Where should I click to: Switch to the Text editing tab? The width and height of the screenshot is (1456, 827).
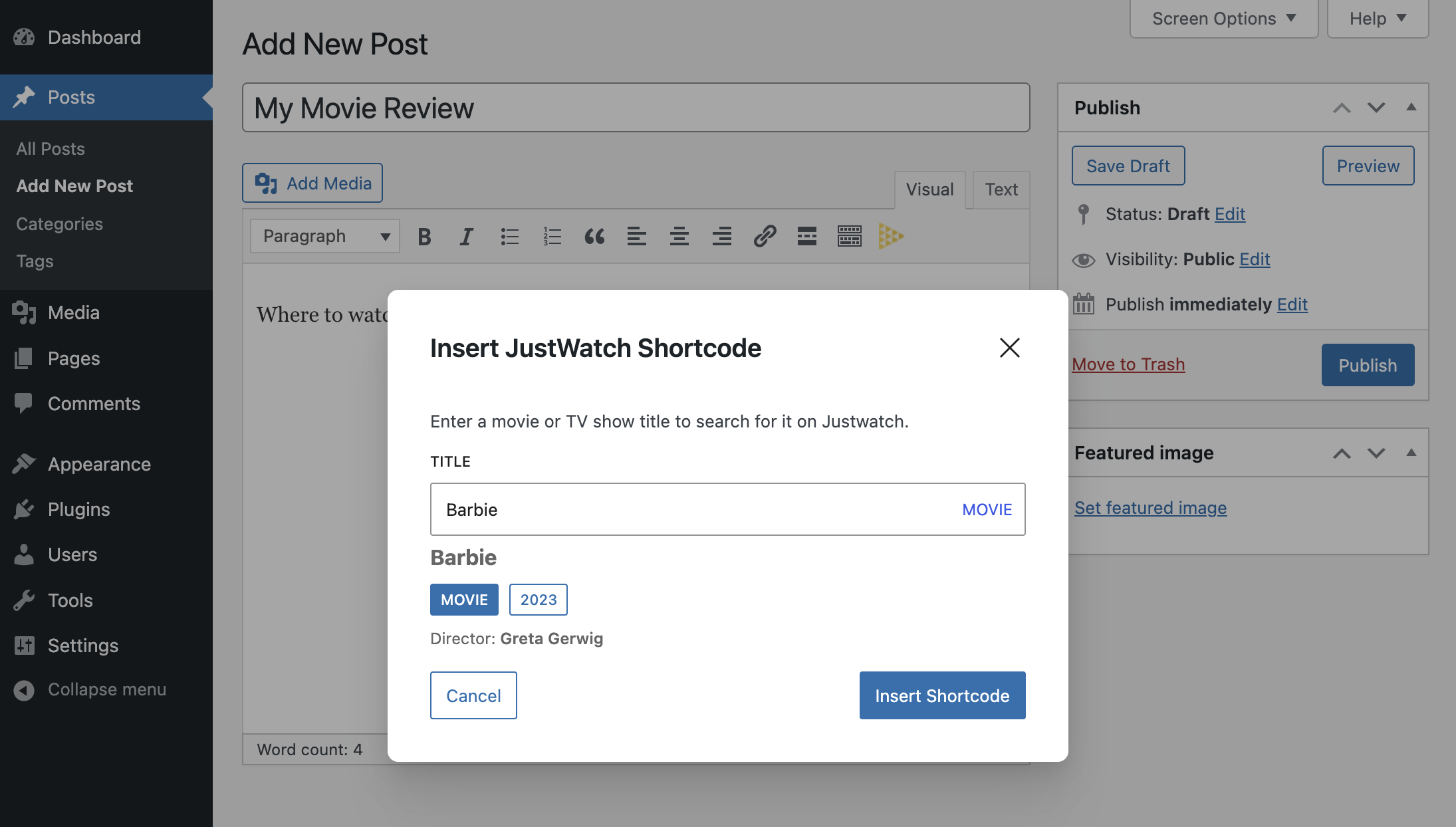click(1000, 189)
